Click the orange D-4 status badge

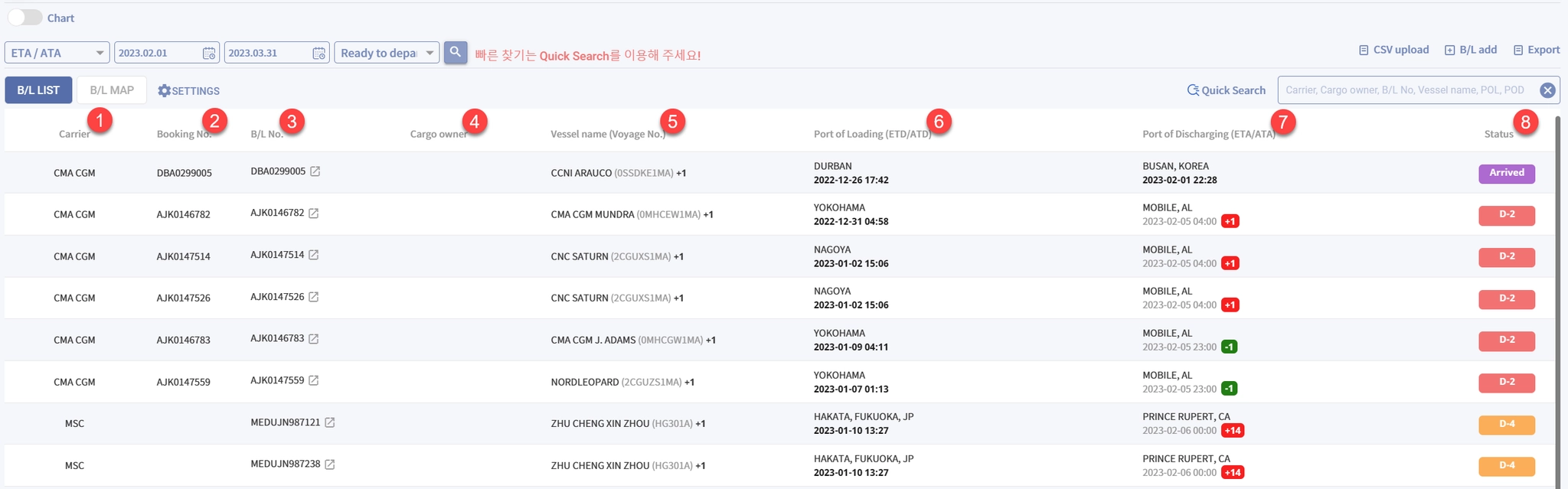pos(1506,424)
